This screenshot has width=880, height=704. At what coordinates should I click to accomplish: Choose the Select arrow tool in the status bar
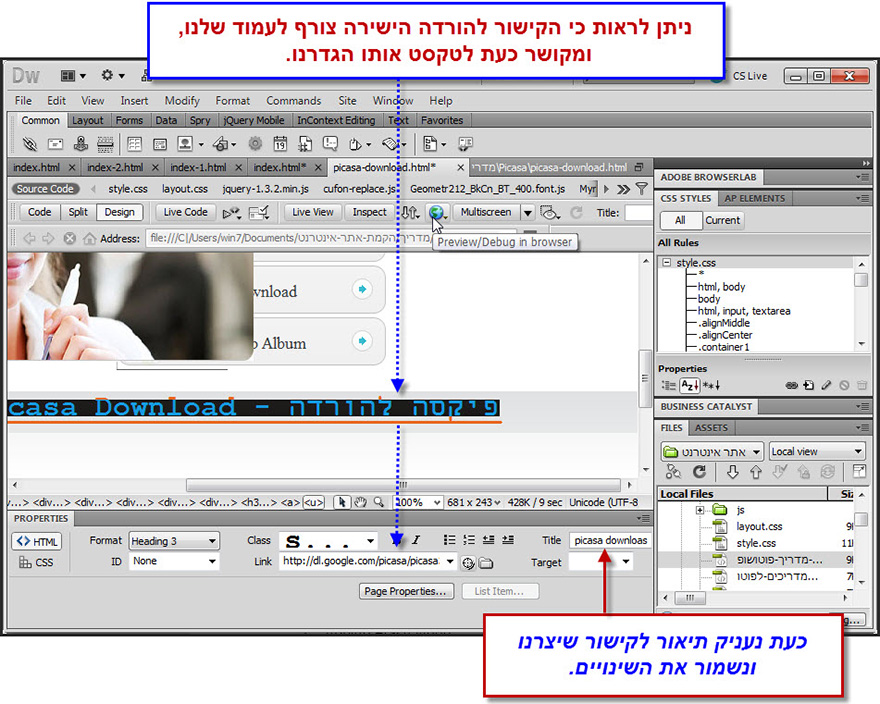coord(342,502)
